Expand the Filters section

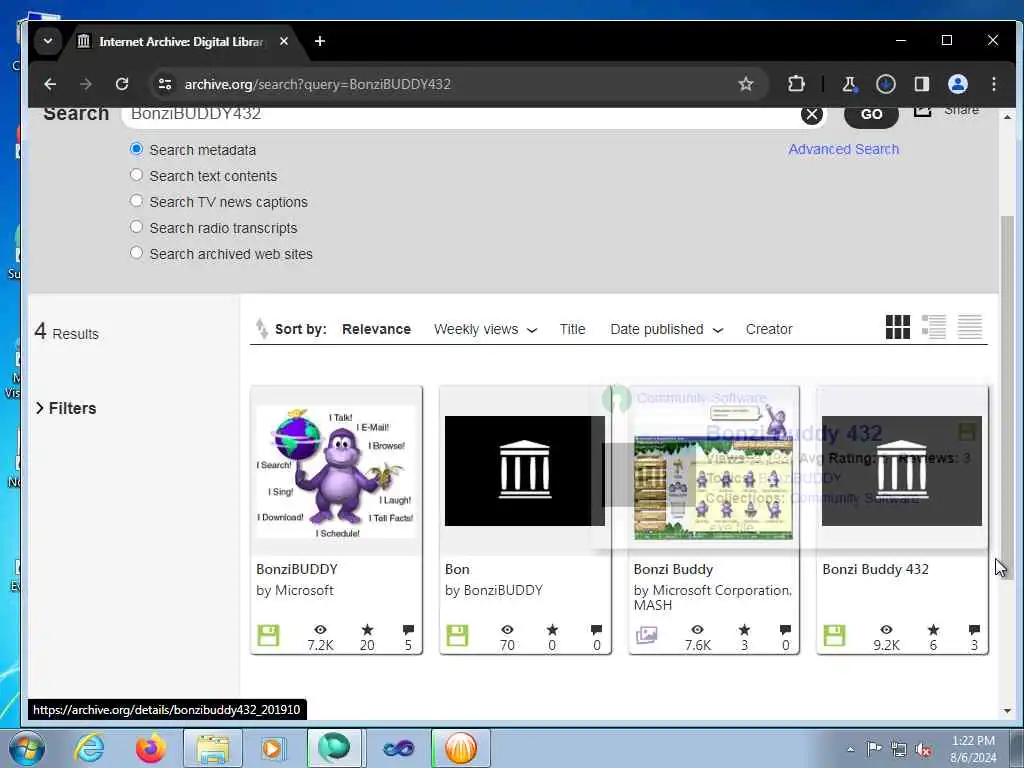[65, 408]
